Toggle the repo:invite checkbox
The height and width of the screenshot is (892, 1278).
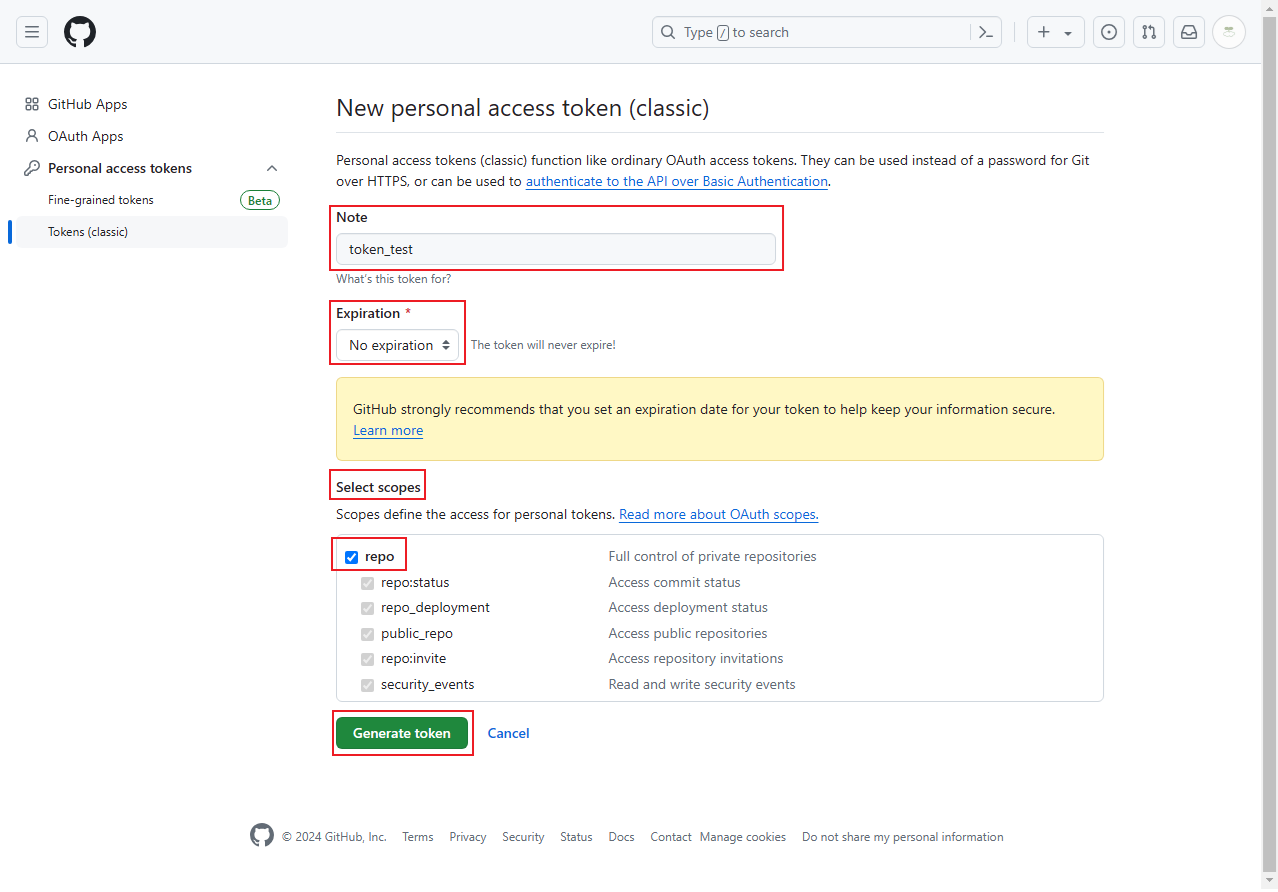coord(367,659)
